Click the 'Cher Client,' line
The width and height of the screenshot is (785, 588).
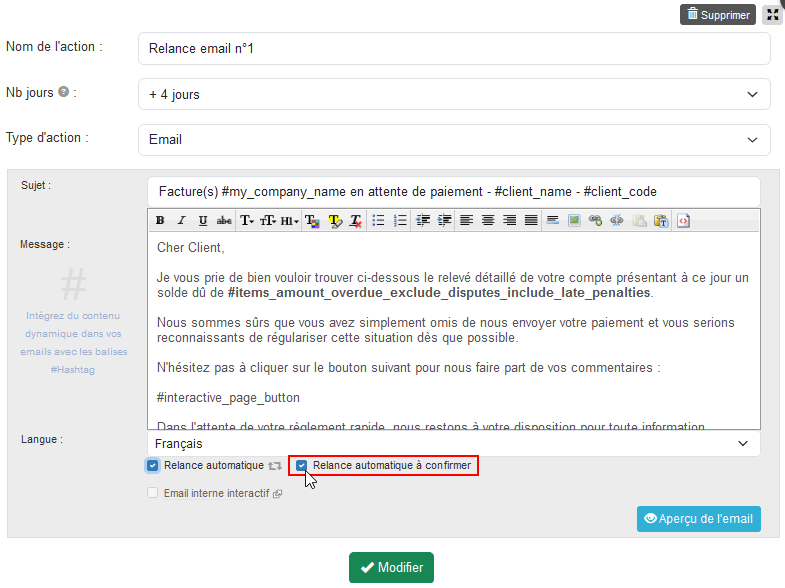pyautogui.click(x=191, y=248)
